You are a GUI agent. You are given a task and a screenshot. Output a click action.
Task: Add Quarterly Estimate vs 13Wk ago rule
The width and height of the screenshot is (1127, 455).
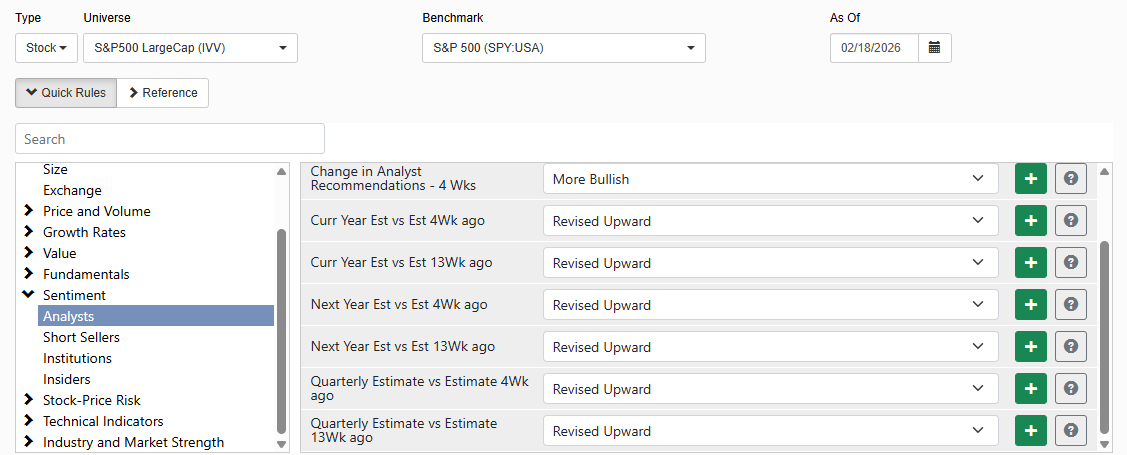(x=1031, y=431)
